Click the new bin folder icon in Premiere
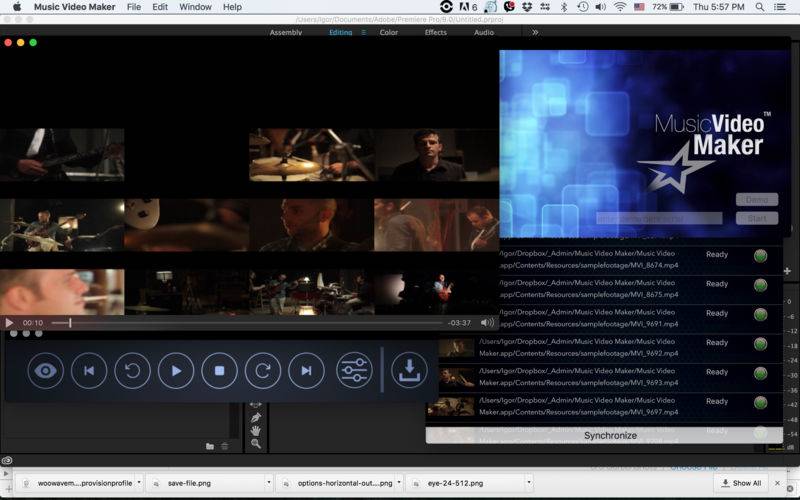The width and height of the screenshot is (800, 500). (210, 446)
